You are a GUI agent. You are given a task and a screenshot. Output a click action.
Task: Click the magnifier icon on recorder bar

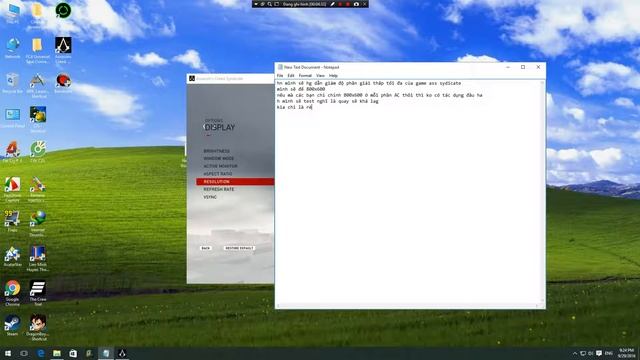click(269, 4)
